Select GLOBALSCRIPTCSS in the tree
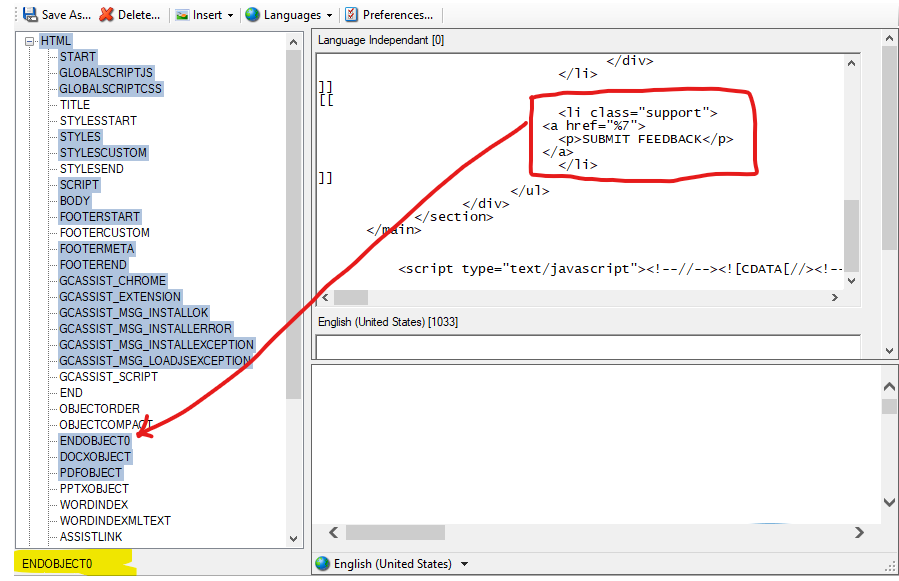899x581 pixels. (111, 89)
